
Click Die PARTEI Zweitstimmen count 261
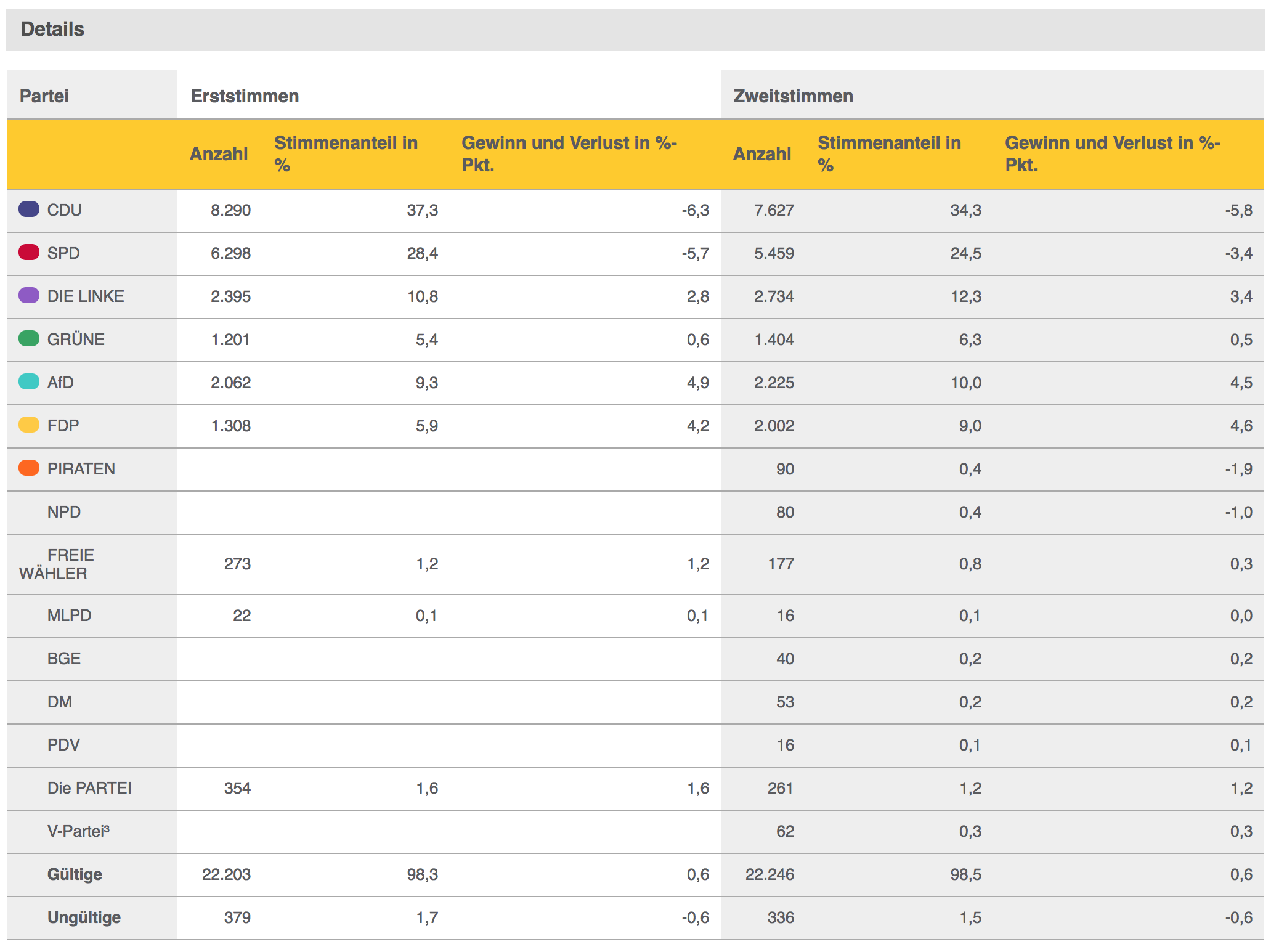pyautogui.click(x=781, y=788)
